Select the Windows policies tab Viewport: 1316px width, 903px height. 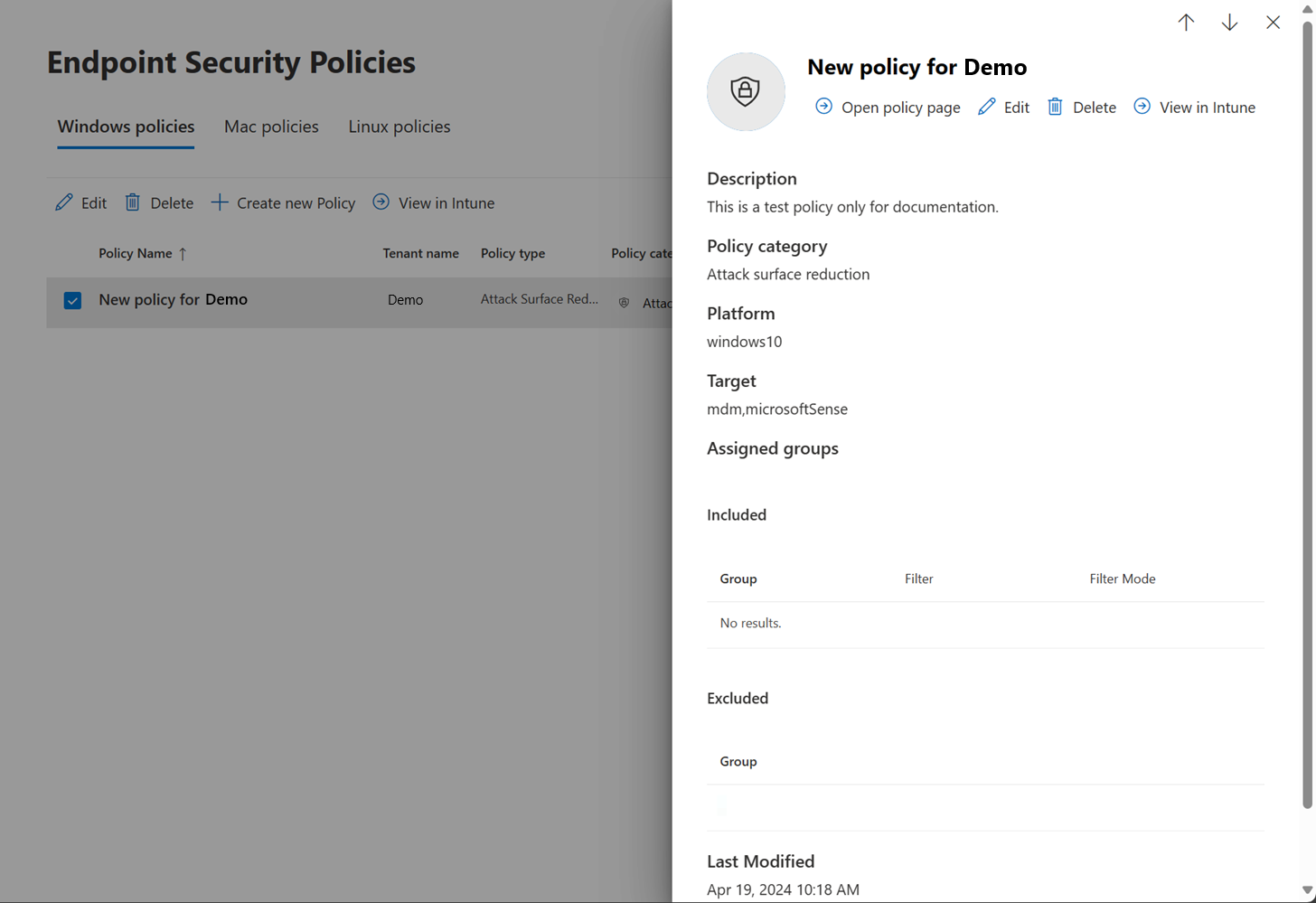[126, 127]
